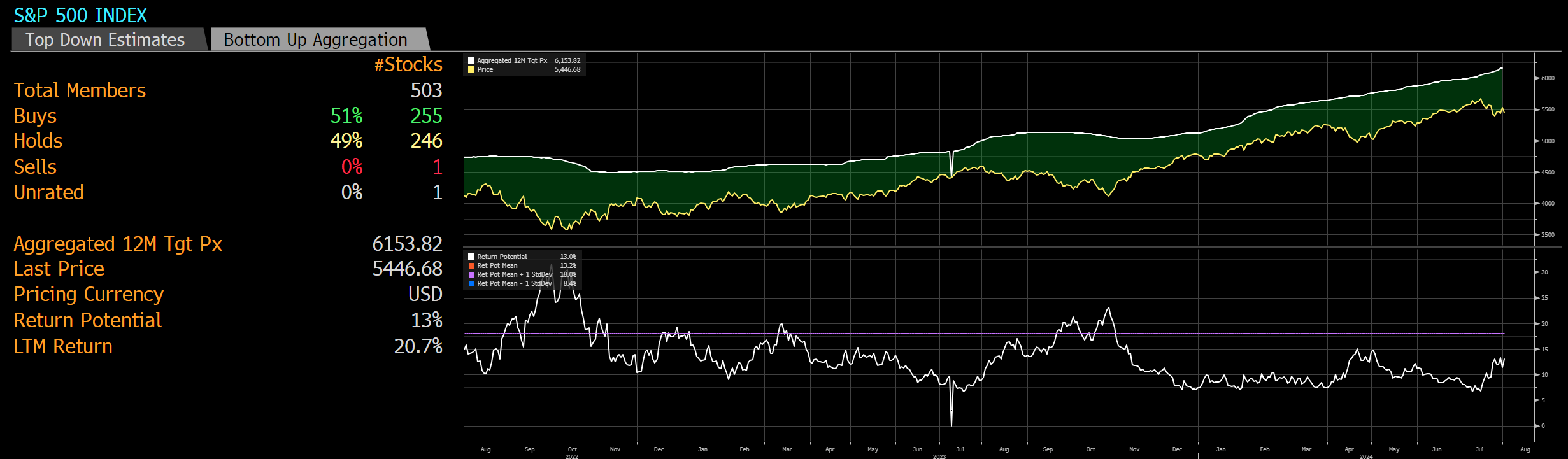Click the Last Price value 5446.68
The height and width of the screenshot is (459, 1568).
coord(407,269)
